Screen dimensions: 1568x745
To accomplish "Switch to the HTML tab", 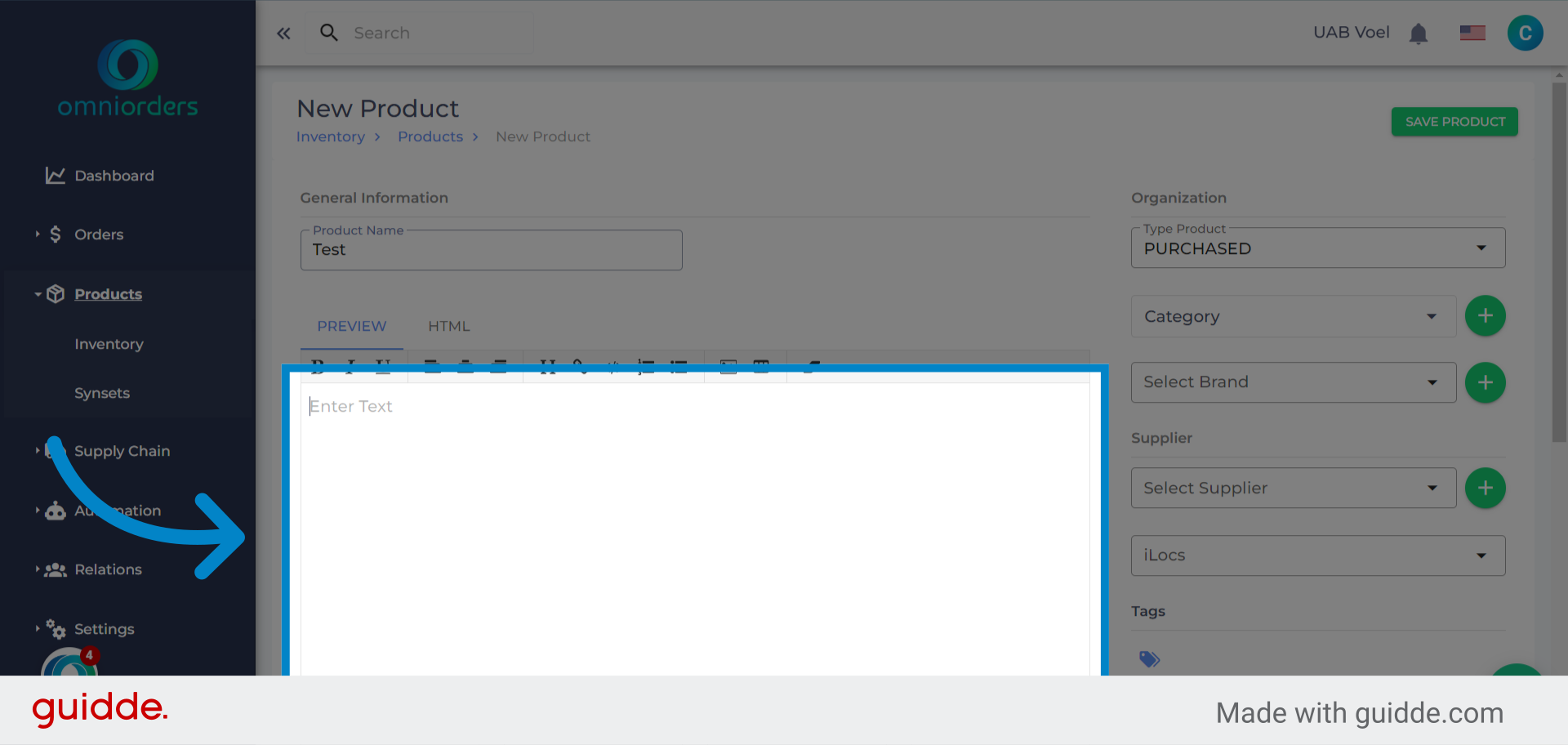I will point(448,326).
